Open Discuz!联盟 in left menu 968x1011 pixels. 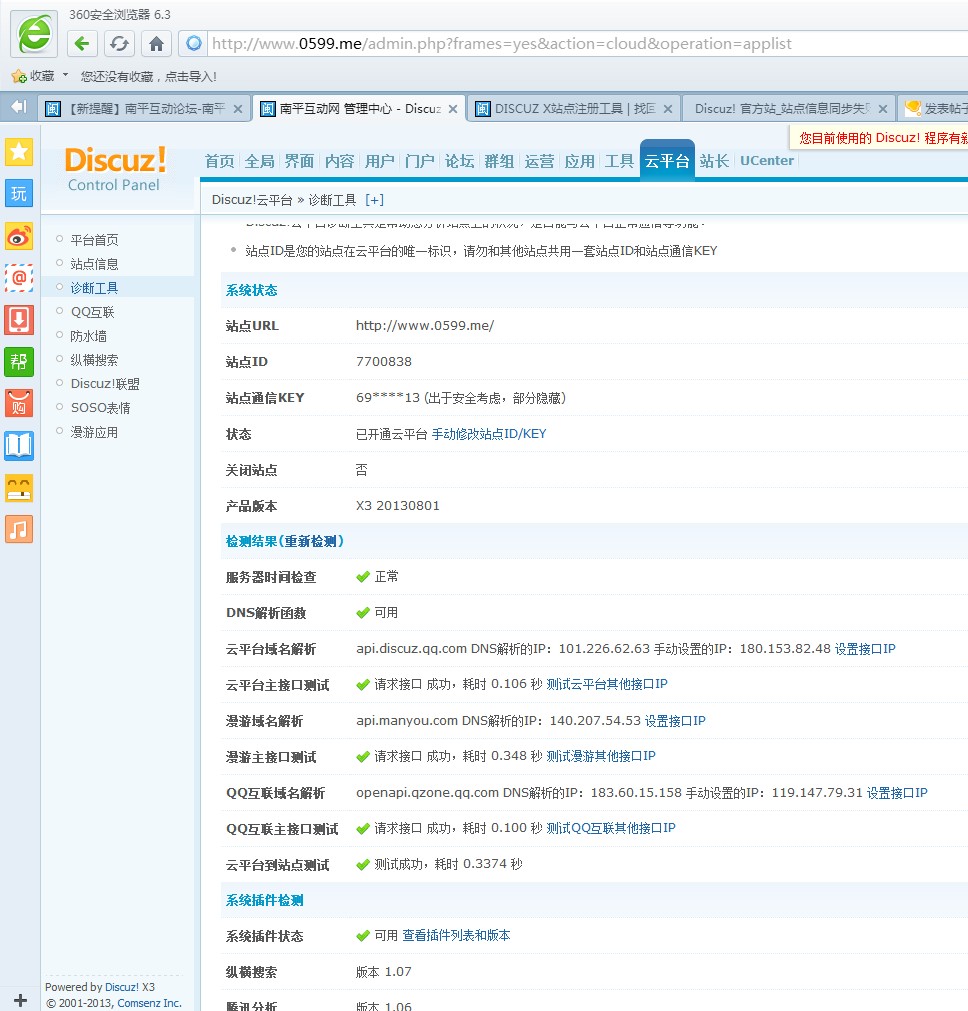point(105,384)
